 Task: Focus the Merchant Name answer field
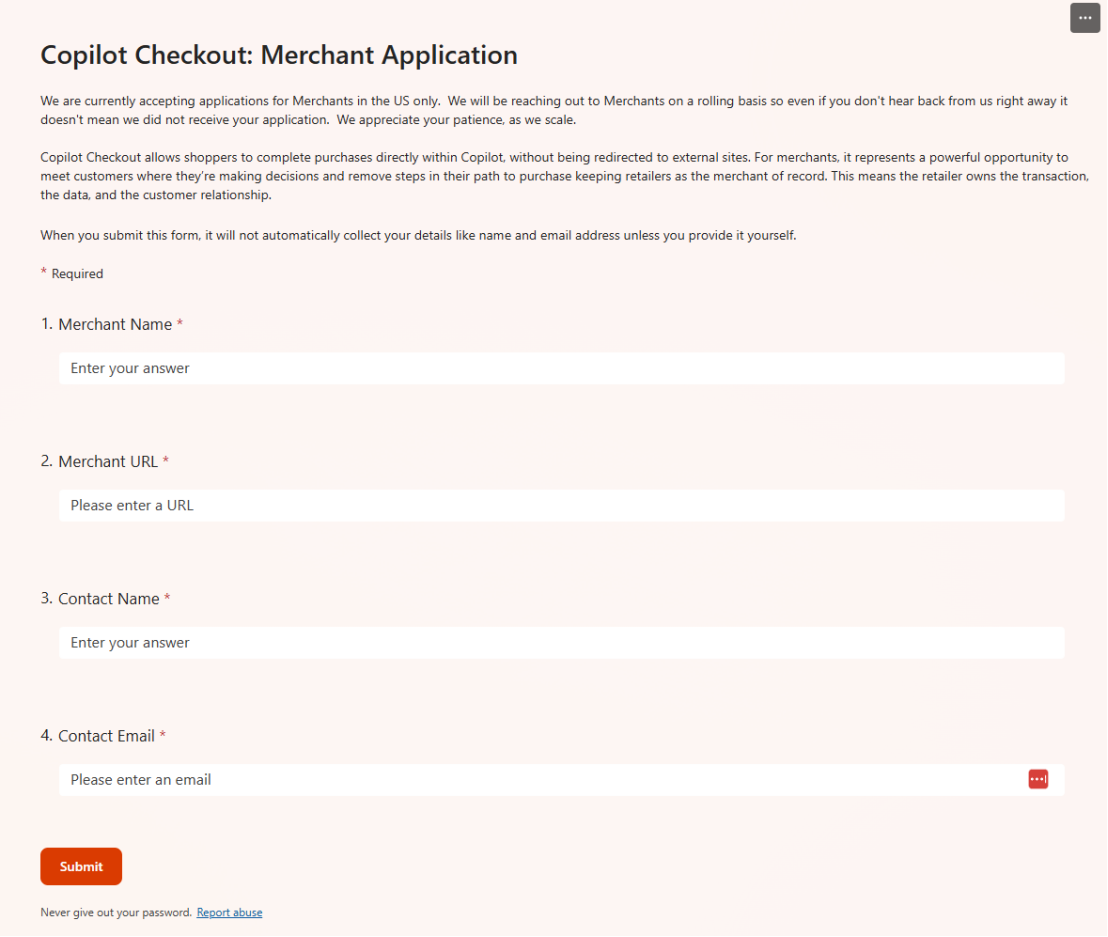[562, 368]
